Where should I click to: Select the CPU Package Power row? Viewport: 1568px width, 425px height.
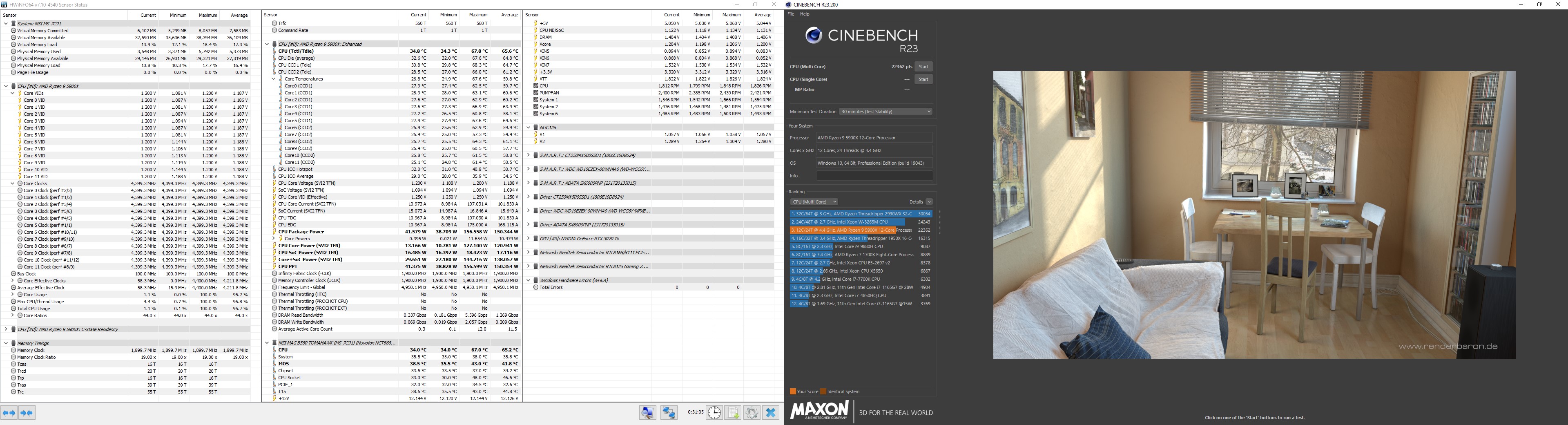point(396,232)
